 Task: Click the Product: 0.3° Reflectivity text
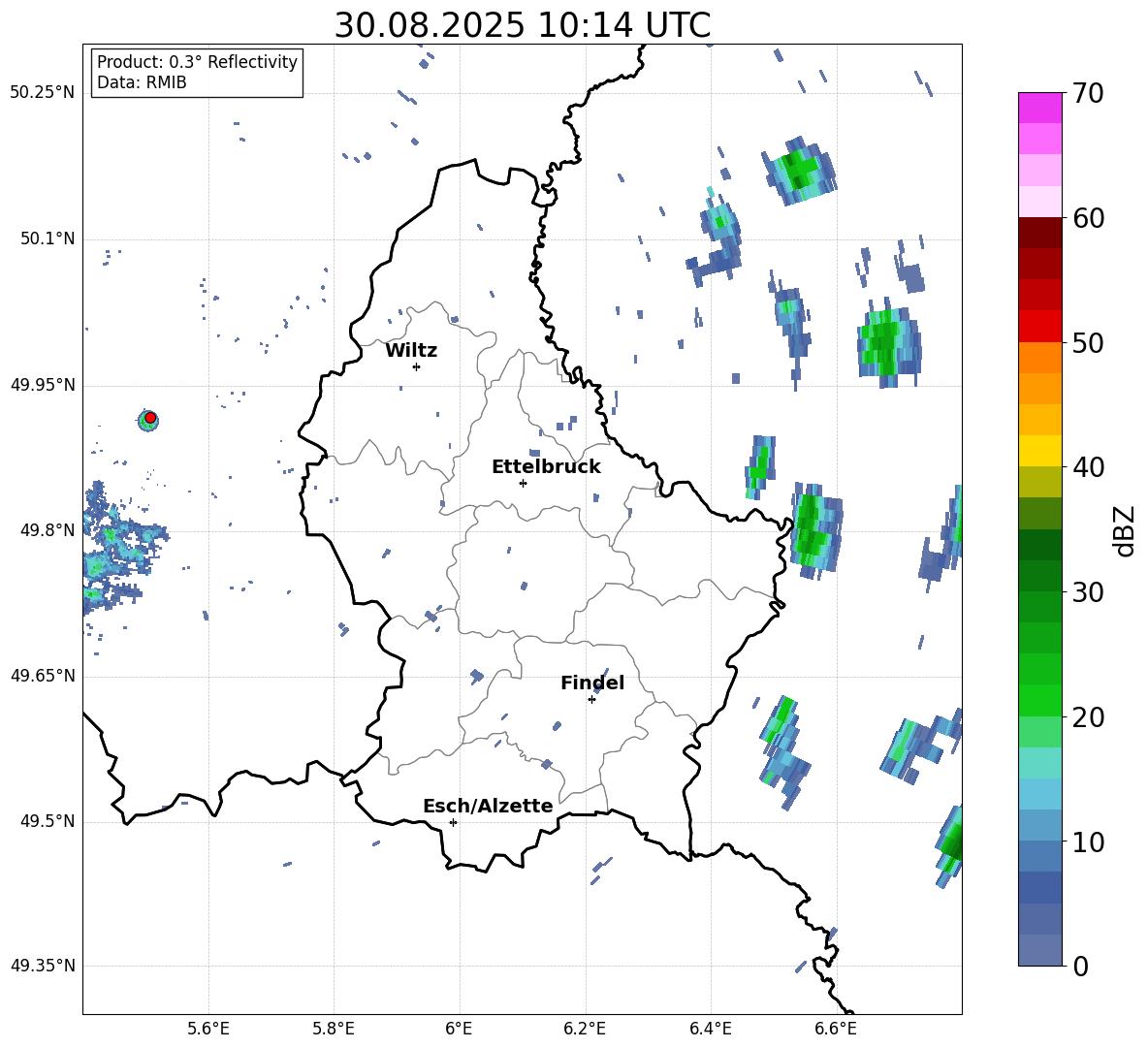point(197,61)
